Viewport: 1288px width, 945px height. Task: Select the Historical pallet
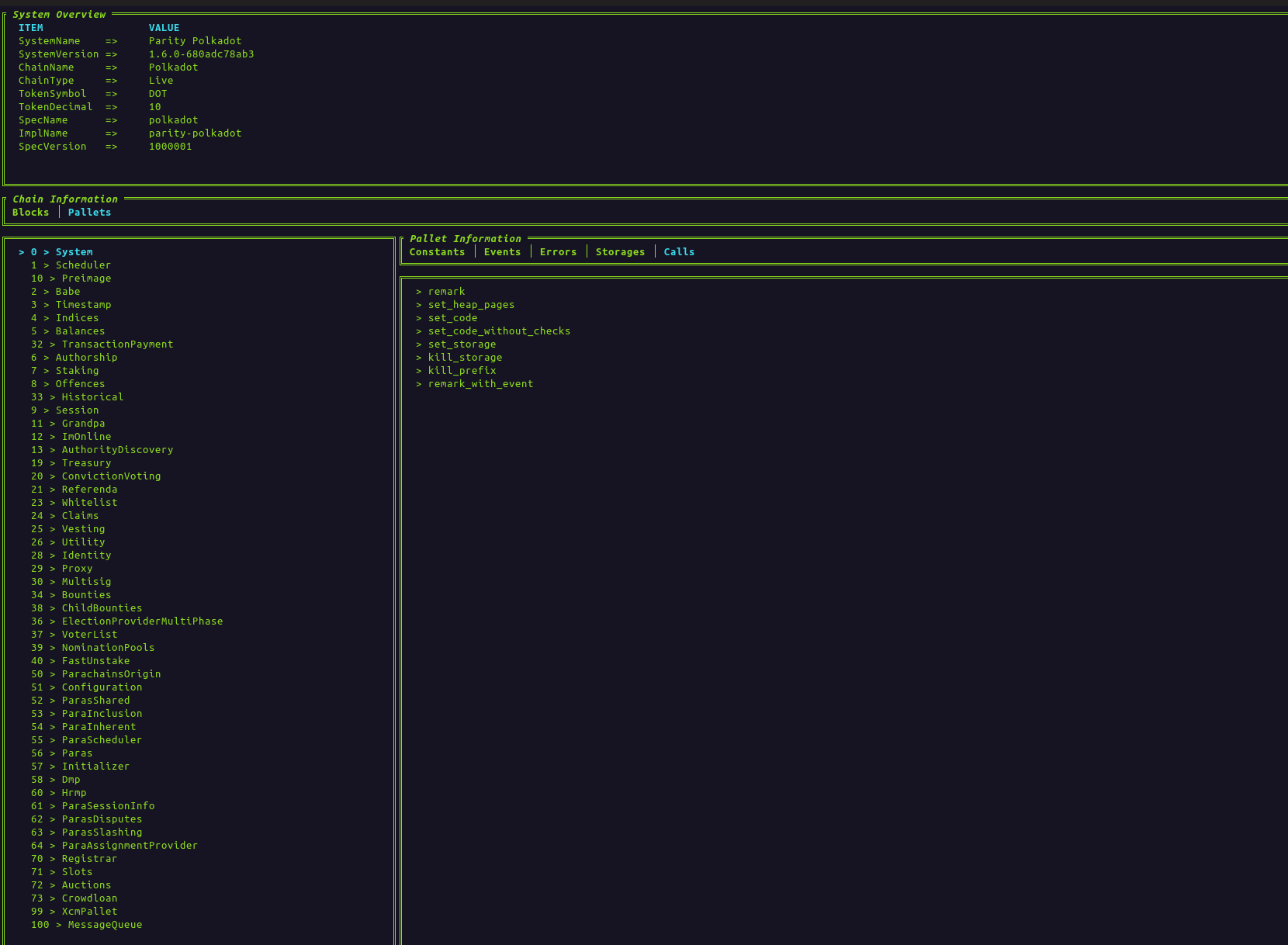click(x=77, y=397)
